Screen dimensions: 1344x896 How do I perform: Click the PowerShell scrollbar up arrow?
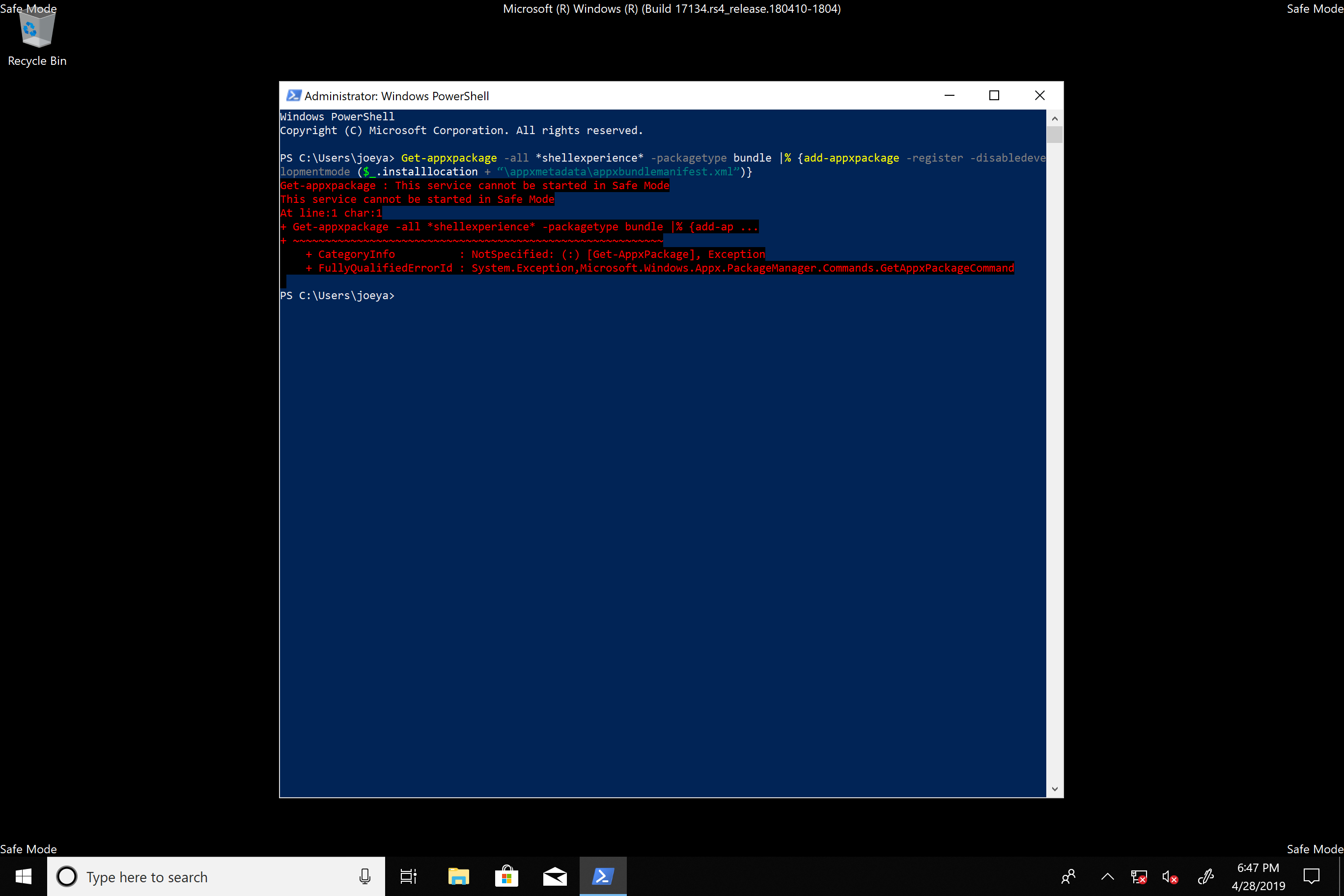(x=1054, y=118)
